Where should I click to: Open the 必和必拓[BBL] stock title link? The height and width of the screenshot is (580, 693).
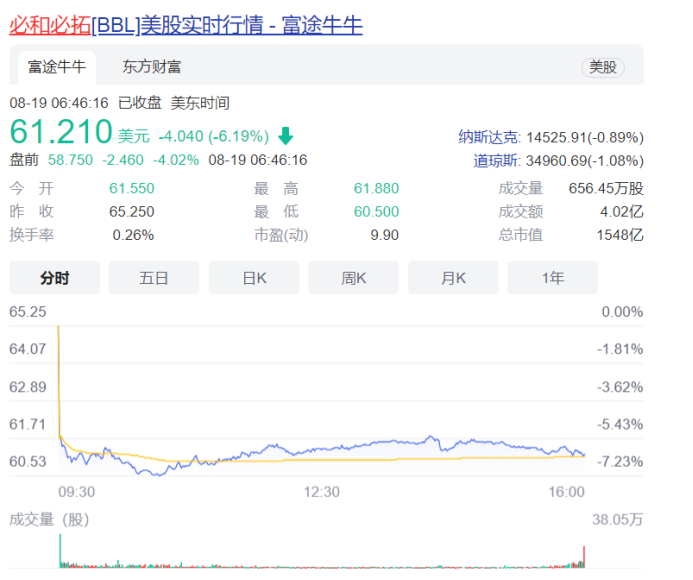tap(186, 25)
